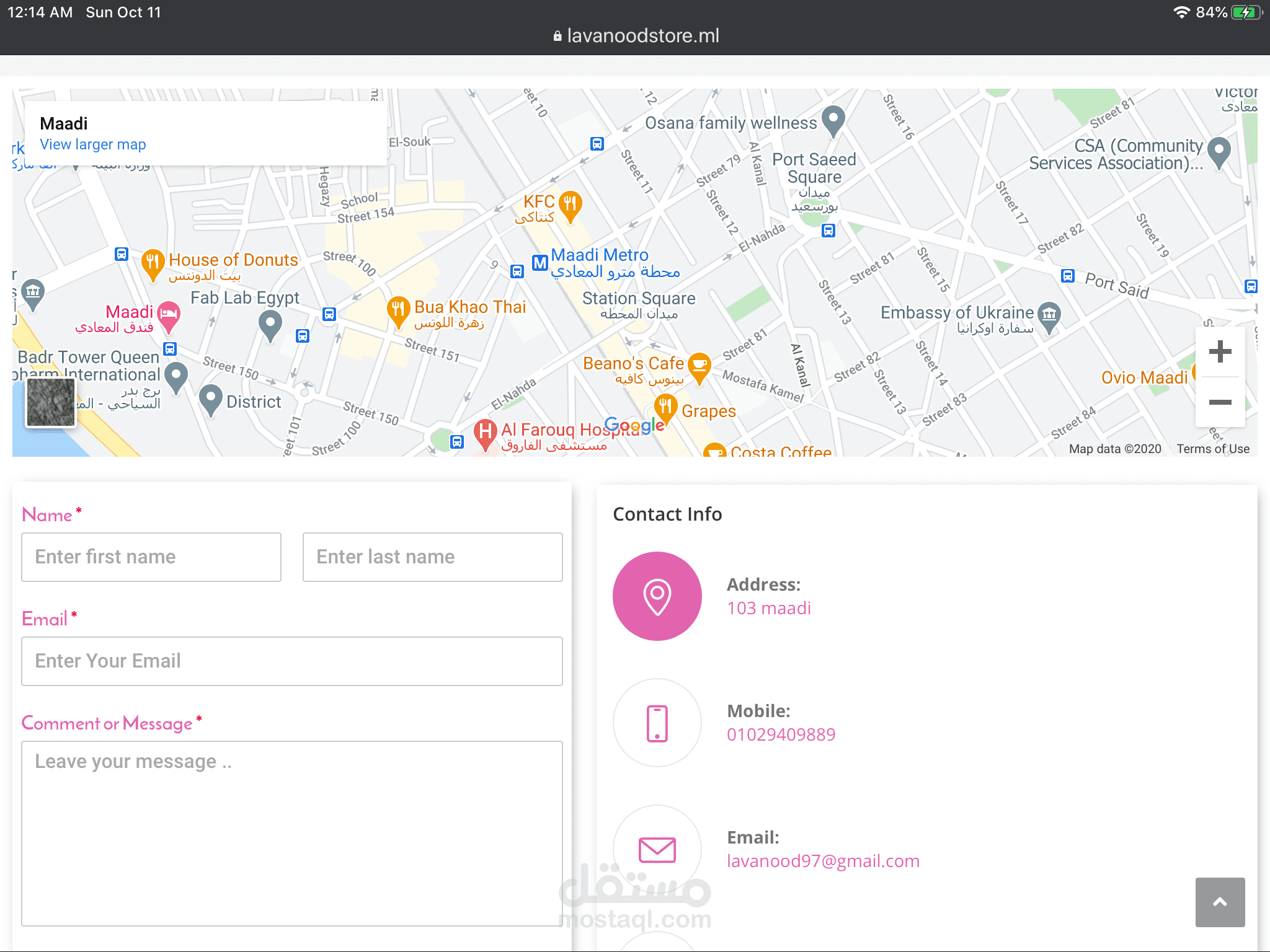Click the Al Farouq Hospital marker
The height and width of the screenshot is (952, 1270).
(x=485, y=431)
